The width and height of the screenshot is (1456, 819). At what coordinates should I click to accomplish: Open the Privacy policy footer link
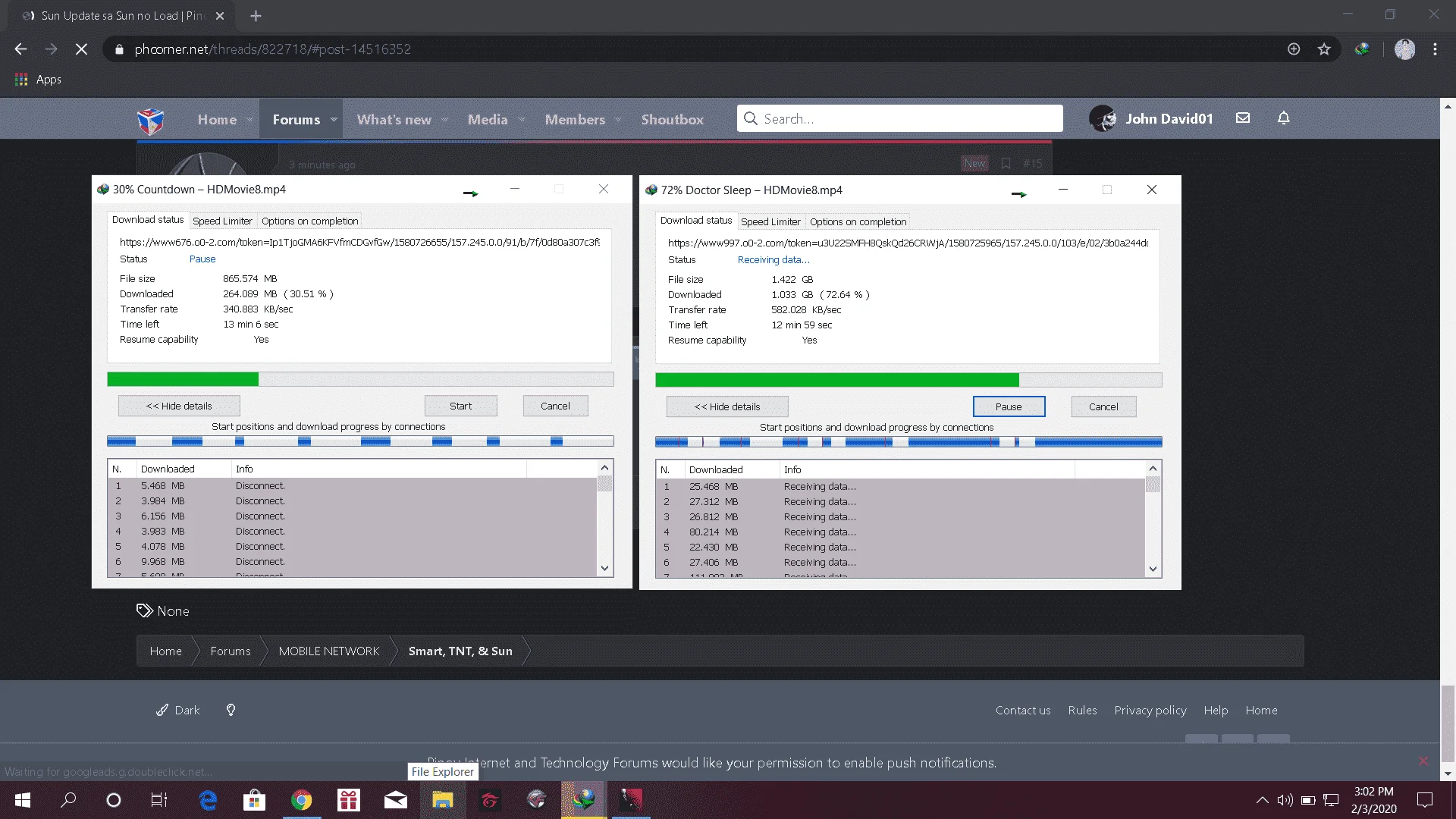[x=1150, y=710]
